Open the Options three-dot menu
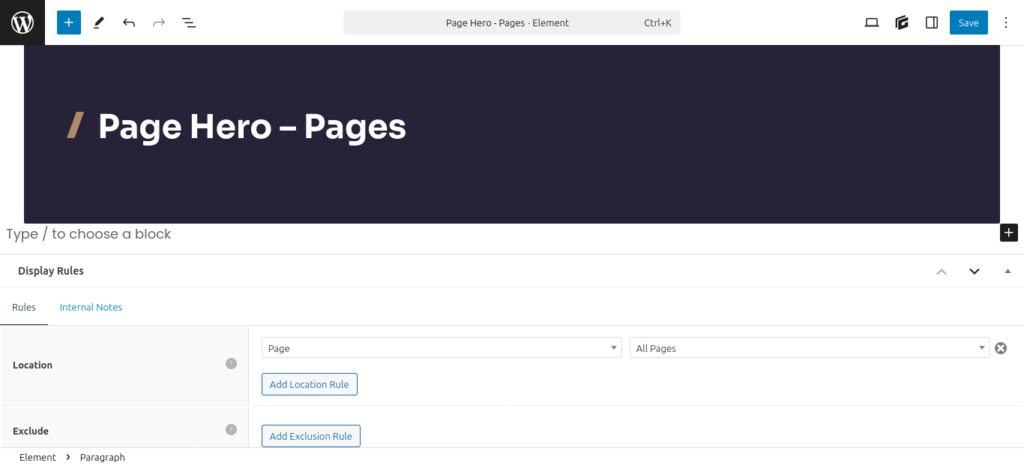This screenshot has width=1024, height=466. 1006,23
